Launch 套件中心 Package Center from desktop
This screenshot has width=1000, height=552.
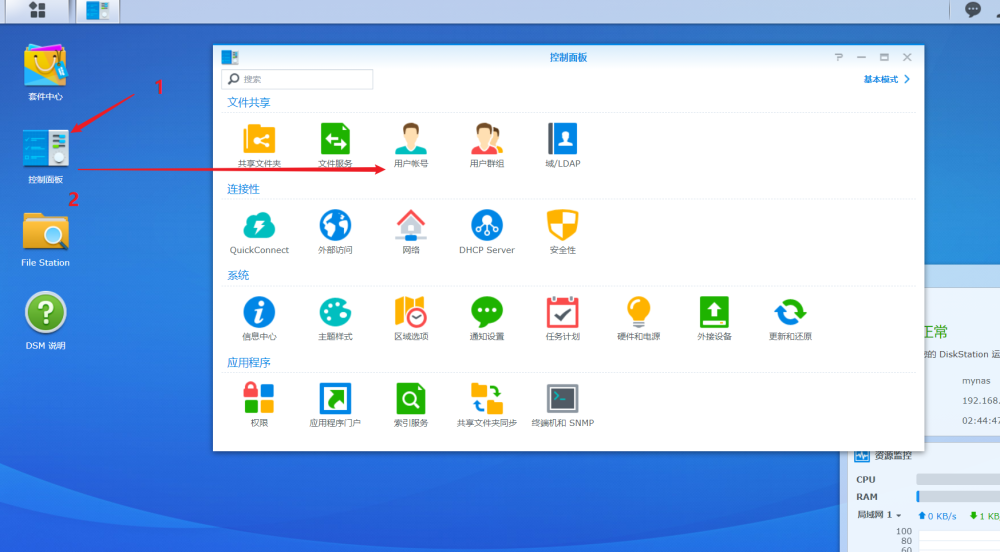45,65
